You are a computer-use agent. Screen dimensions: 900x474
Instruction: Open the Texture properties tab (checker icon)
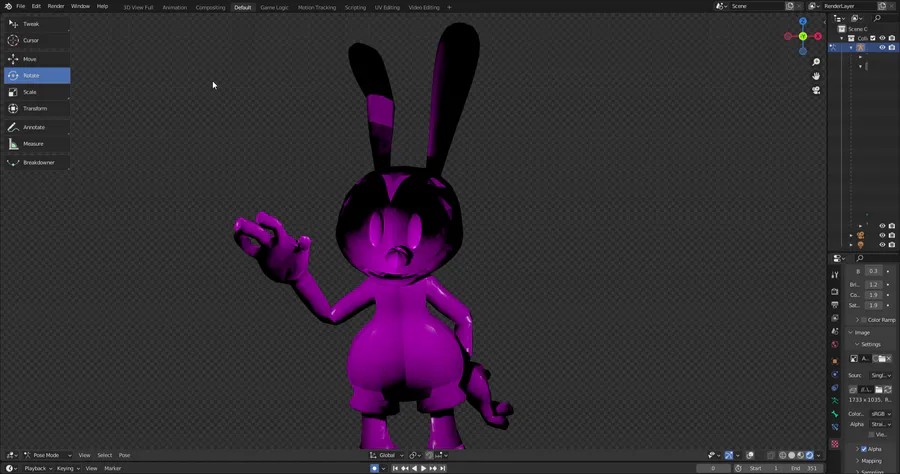click(835, 444)
